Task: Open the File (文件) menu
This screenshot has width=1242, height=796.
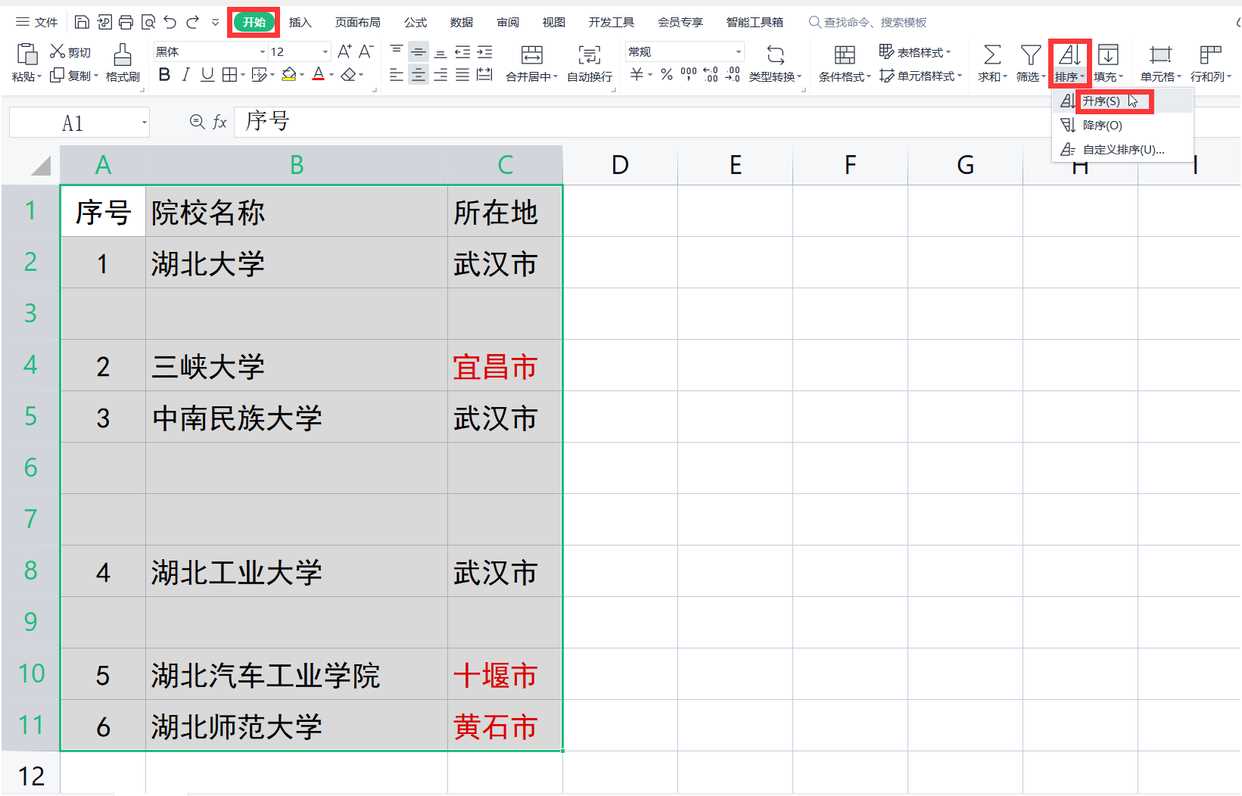Action: click(x=37, y=22)
